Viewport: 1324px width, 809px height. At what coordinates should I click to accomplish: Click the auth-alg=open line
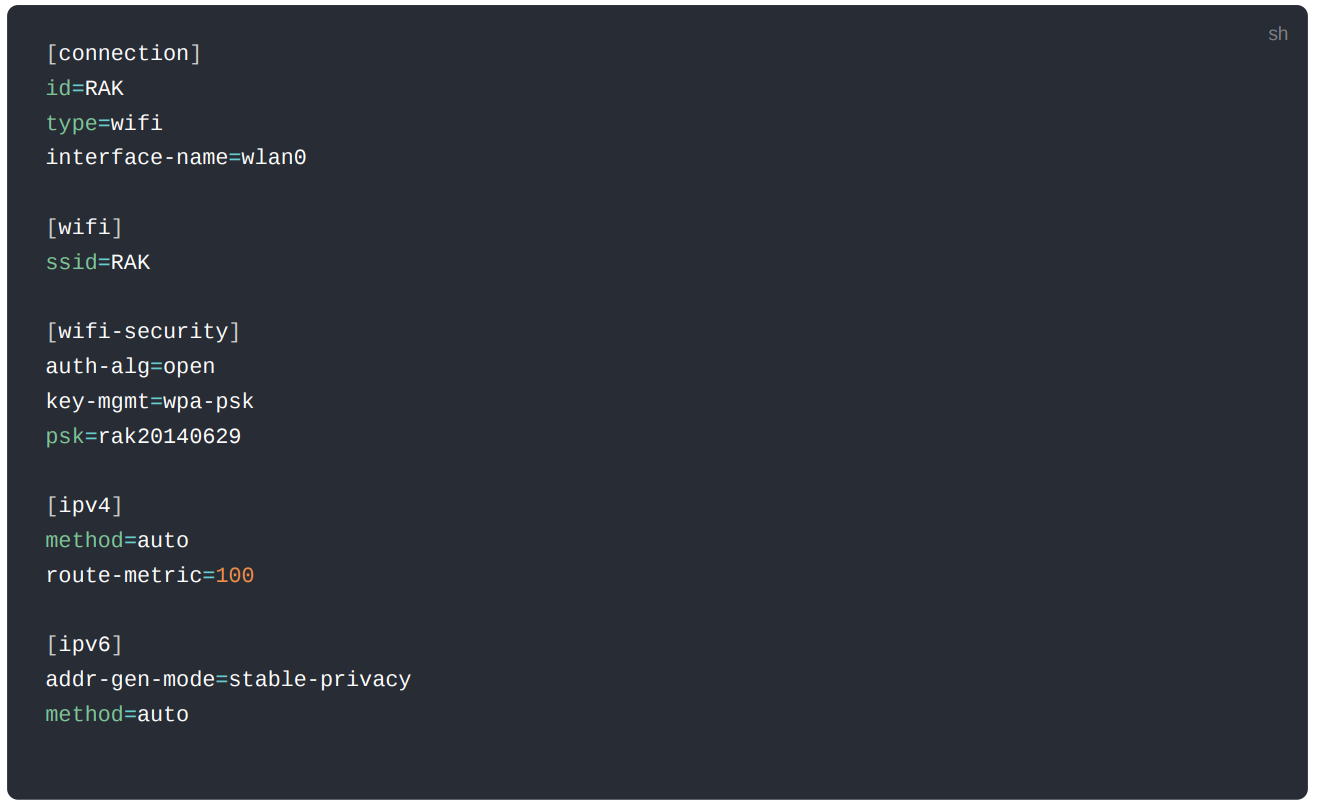(130, 367)
